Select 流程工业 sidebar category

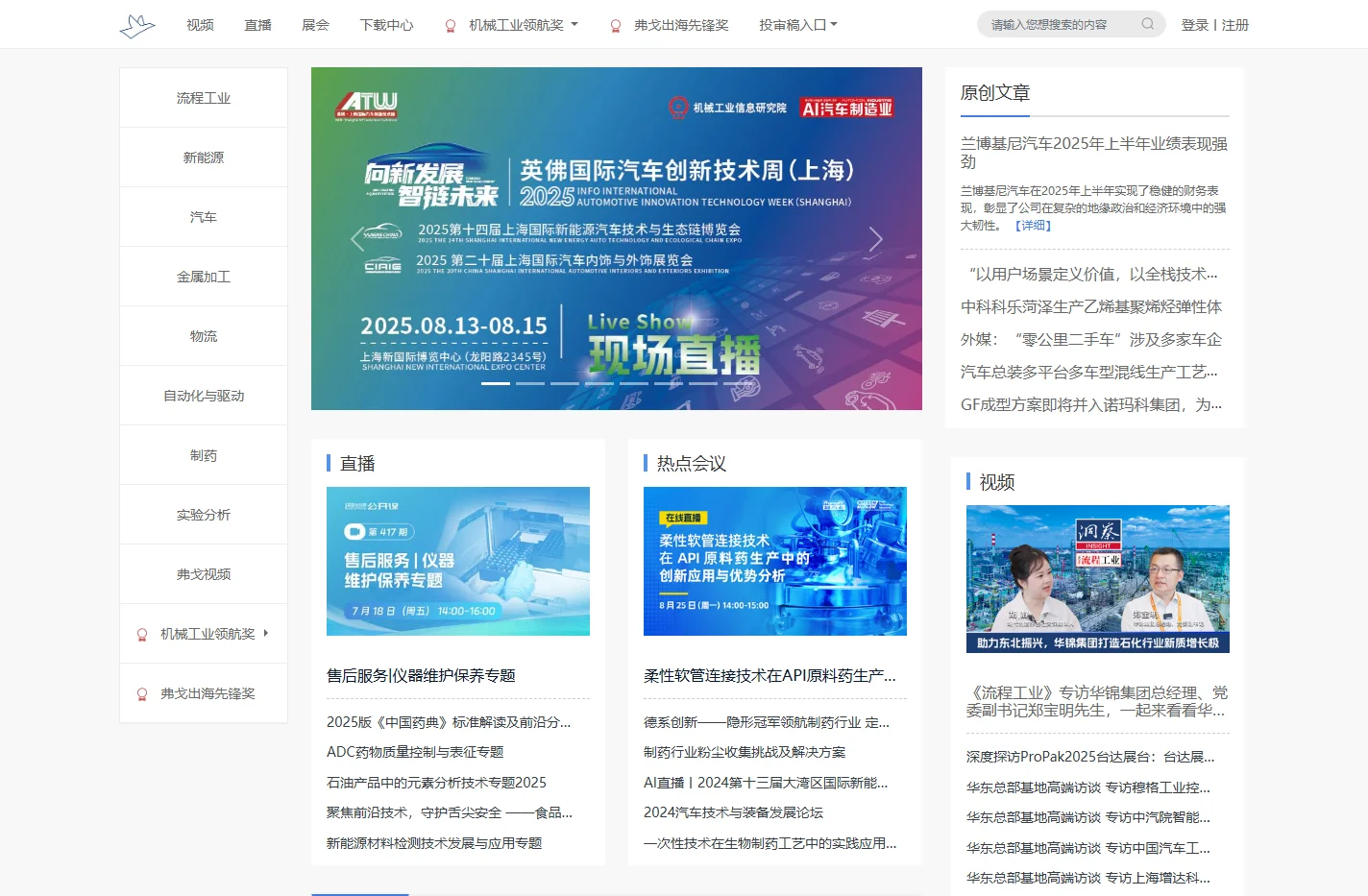pyautogui.click(x=204, y=98)
